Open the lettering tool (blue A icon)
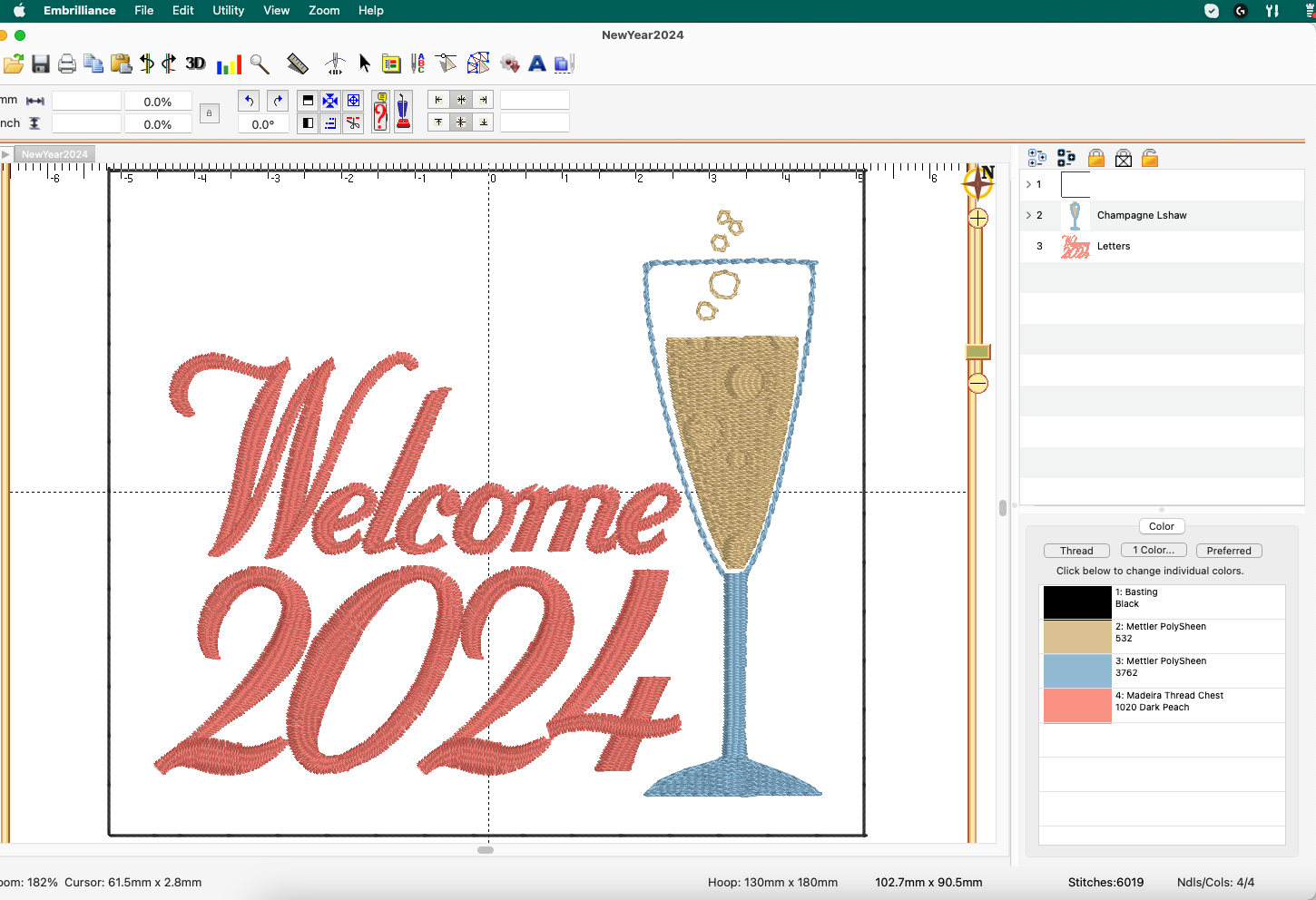Image resolution: width=1316 pixels, height=900 pixels. coord(537,64)
